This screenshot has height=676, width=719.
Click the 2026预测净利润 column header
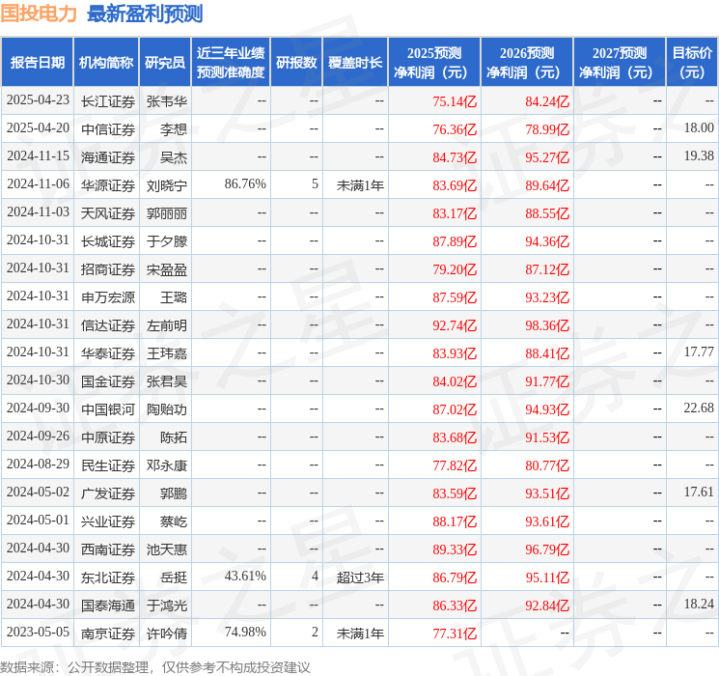click(527, 62)
